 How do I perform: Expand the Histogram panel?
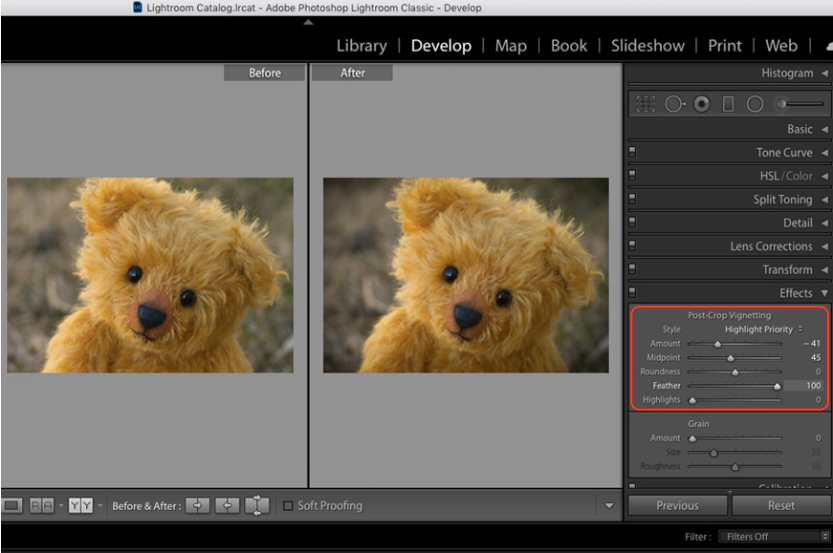pyautogui.click(x=824, y=73)
